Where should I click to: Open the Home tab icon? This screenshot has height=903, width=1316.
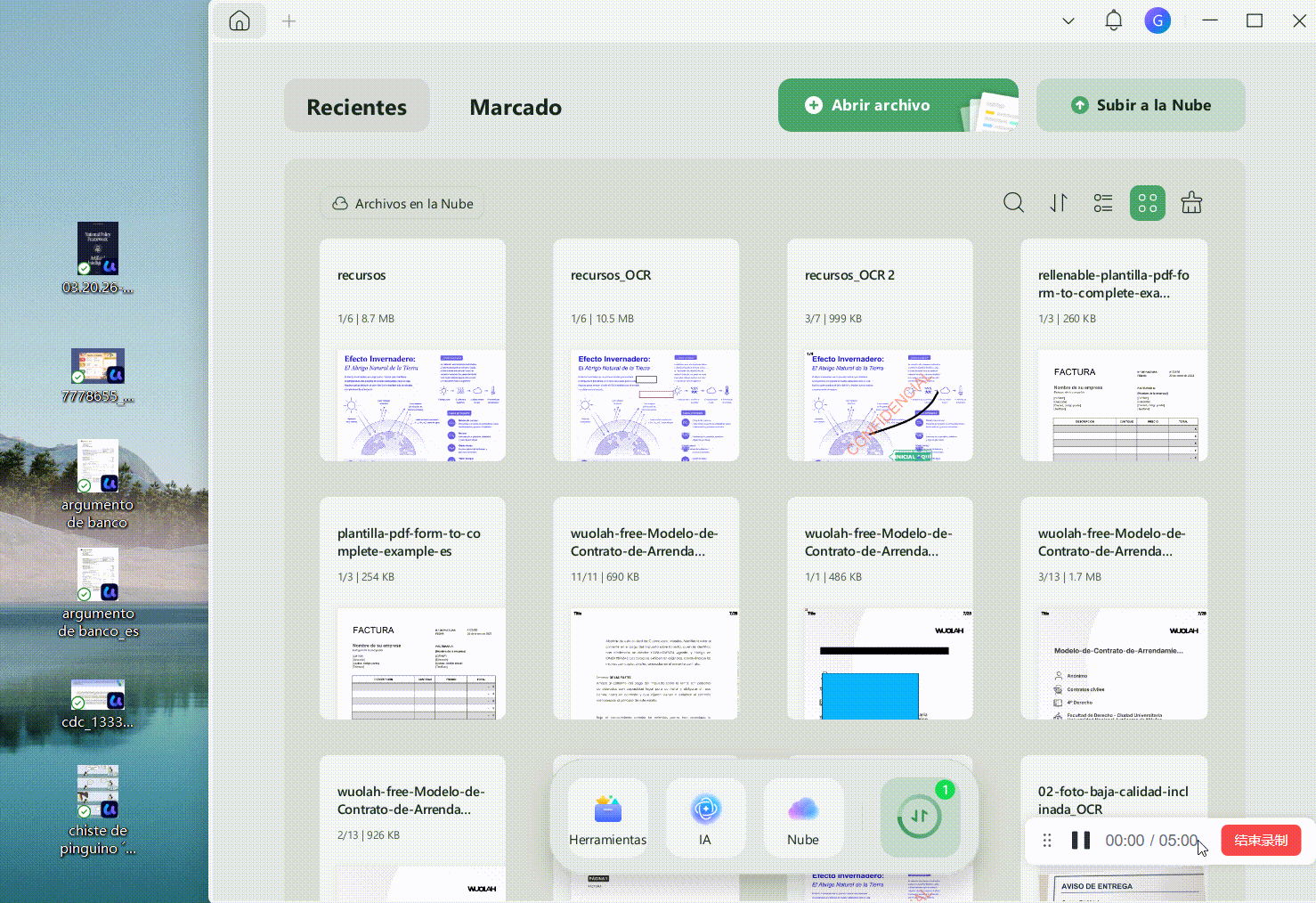click(240, 20)
